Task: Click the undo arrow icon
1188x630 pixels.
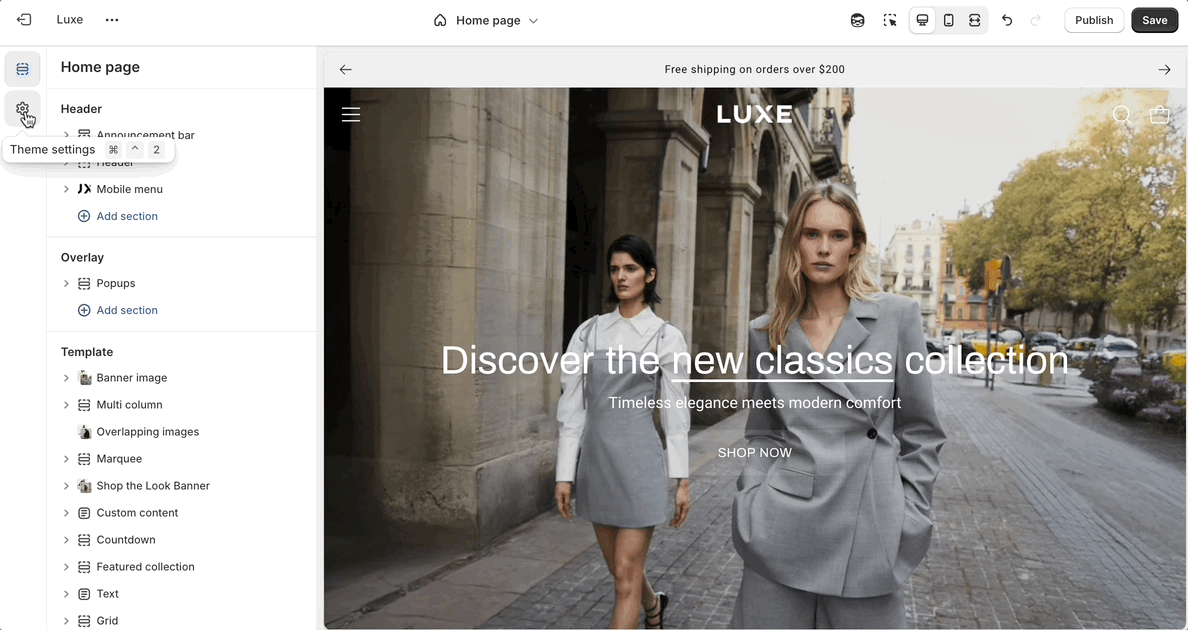Action: (1007, 20)
